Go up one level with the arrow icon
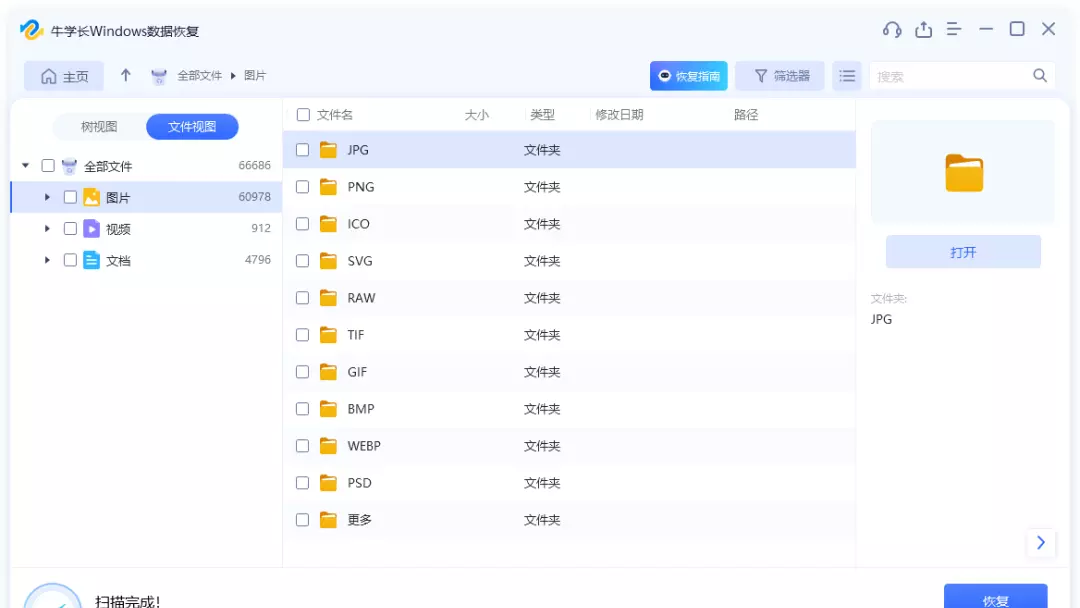This screenshot has width=1080, height=608. pyautogui.click(x=125, y=75)
